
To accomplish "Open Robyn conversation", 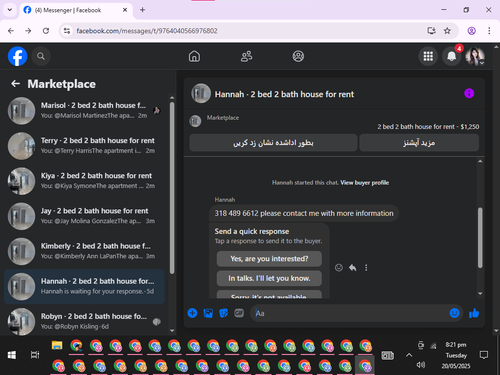I will 84,321.
